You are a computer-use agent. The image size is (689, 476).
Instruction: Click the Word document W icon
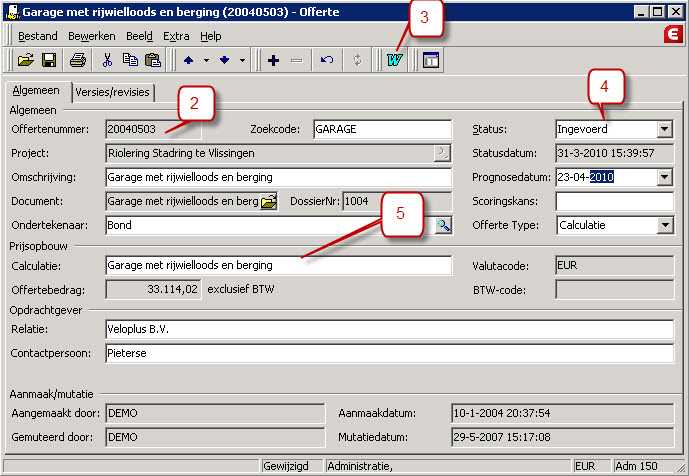tap(393, 60)
